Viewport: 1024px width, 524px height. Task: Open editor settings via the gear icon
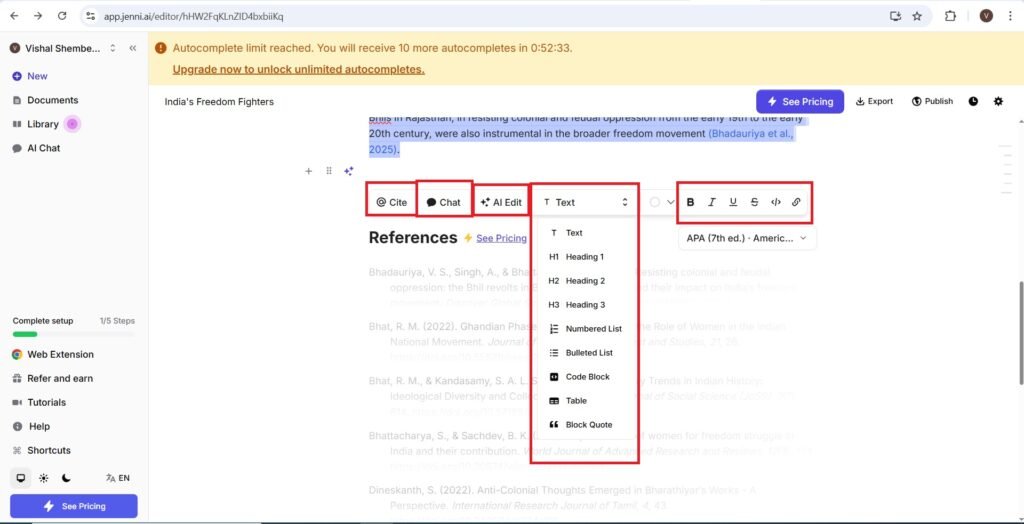tap(998, 101)
